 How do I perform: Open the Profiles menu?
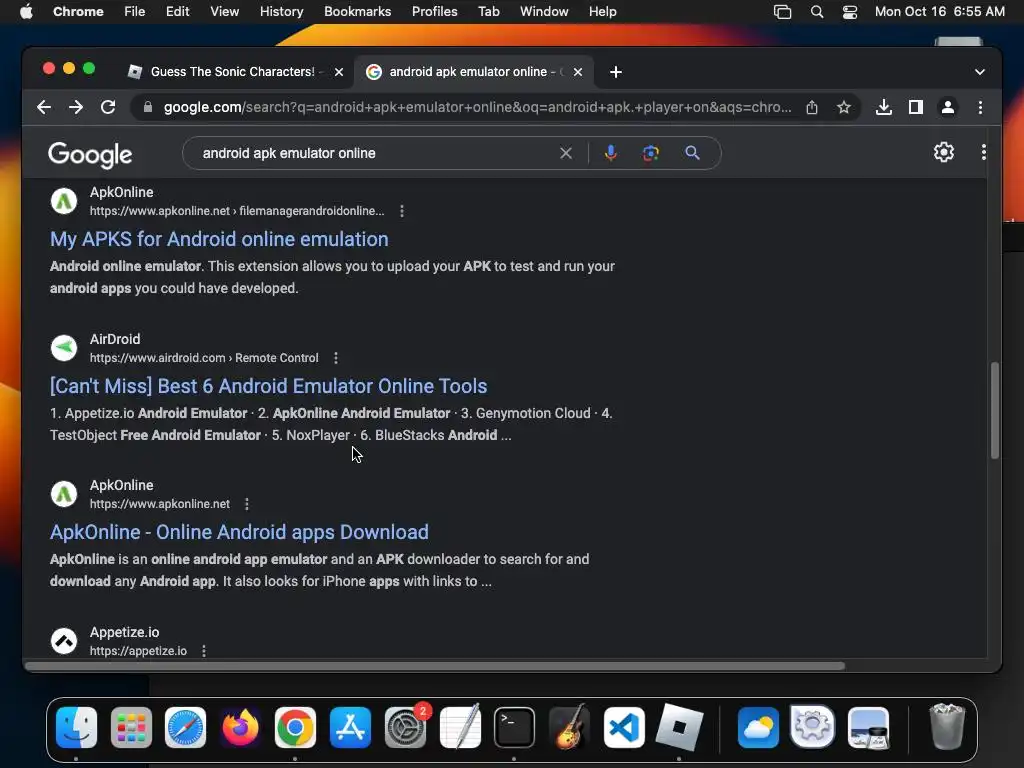pyautogui.click(x=434, y=12)
